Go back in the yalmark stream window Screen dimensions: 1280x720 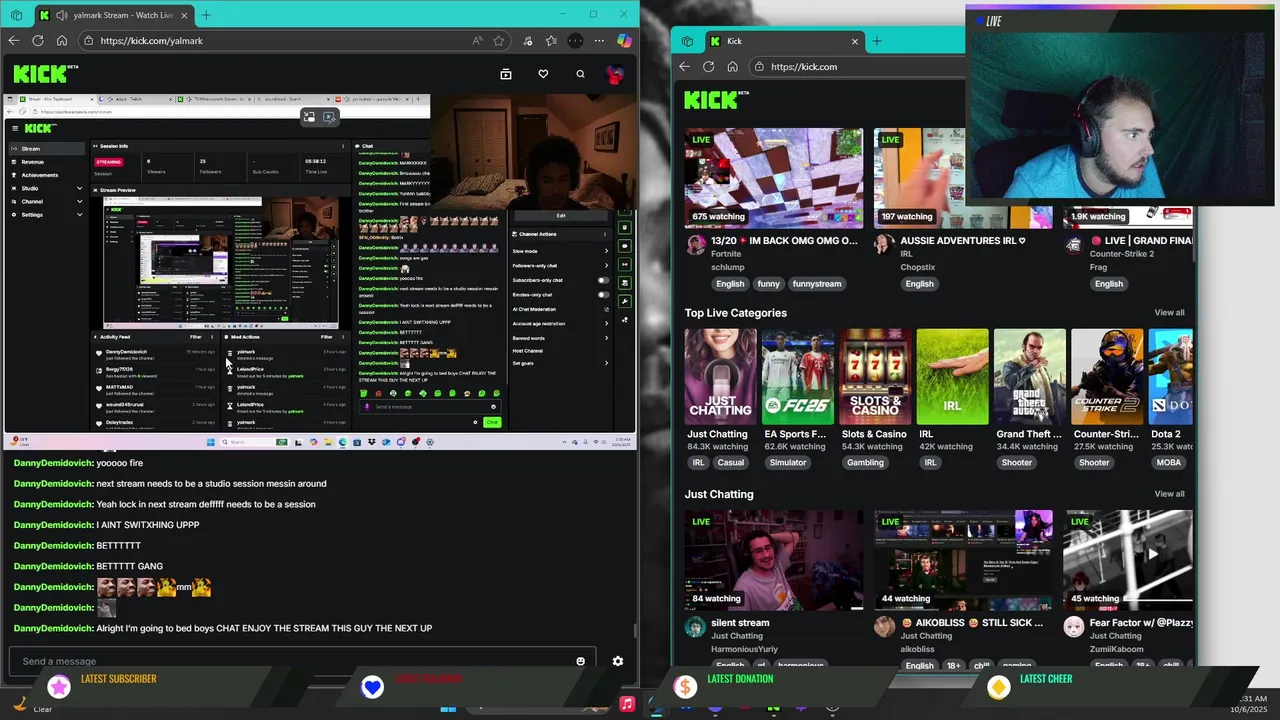(x=13, y=41)
